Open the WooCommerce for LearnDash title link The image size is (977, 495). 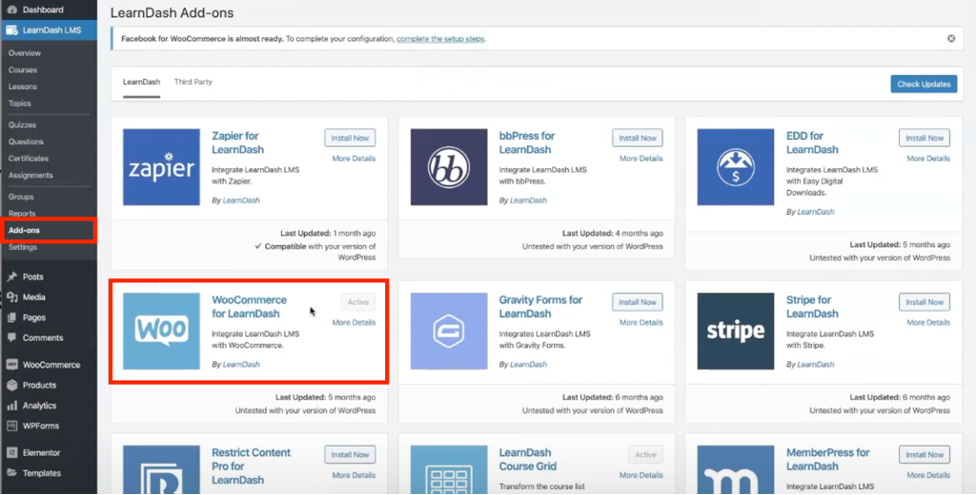[x=249, y=307]
